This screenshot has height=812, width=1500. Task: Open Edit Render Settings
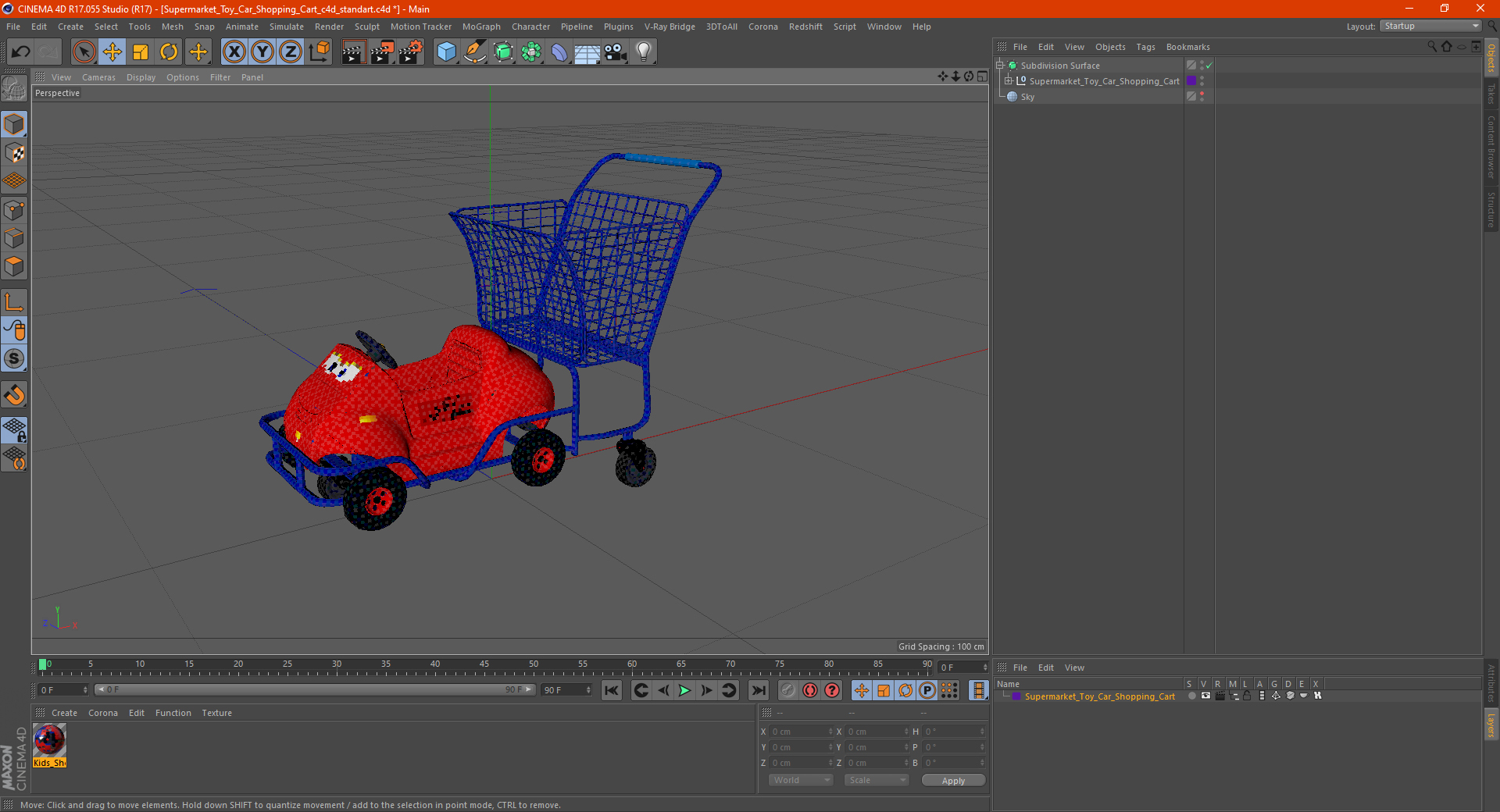[411, 52]
